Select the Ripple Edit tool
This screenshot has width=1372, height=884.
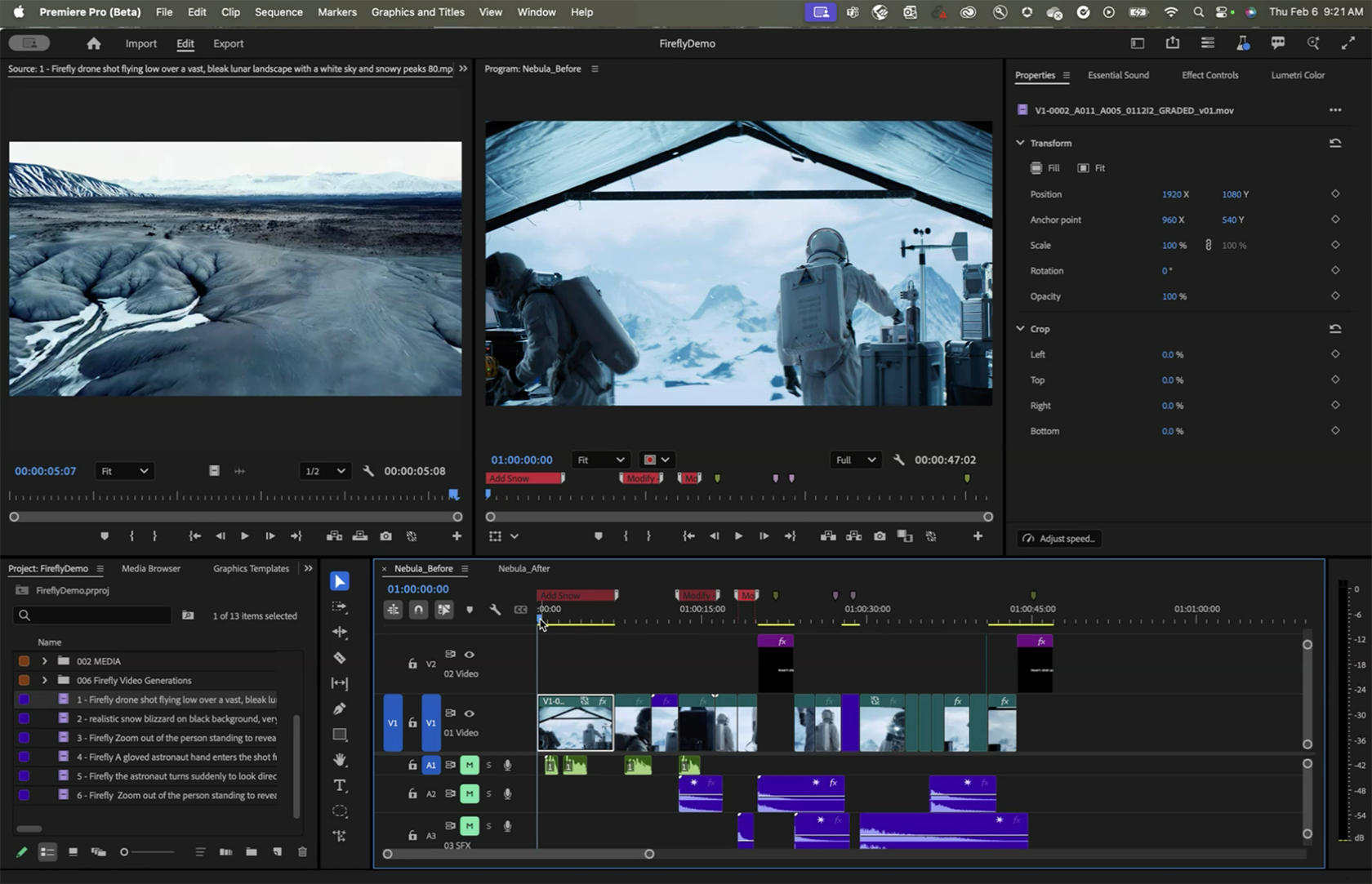coord(340,632)
